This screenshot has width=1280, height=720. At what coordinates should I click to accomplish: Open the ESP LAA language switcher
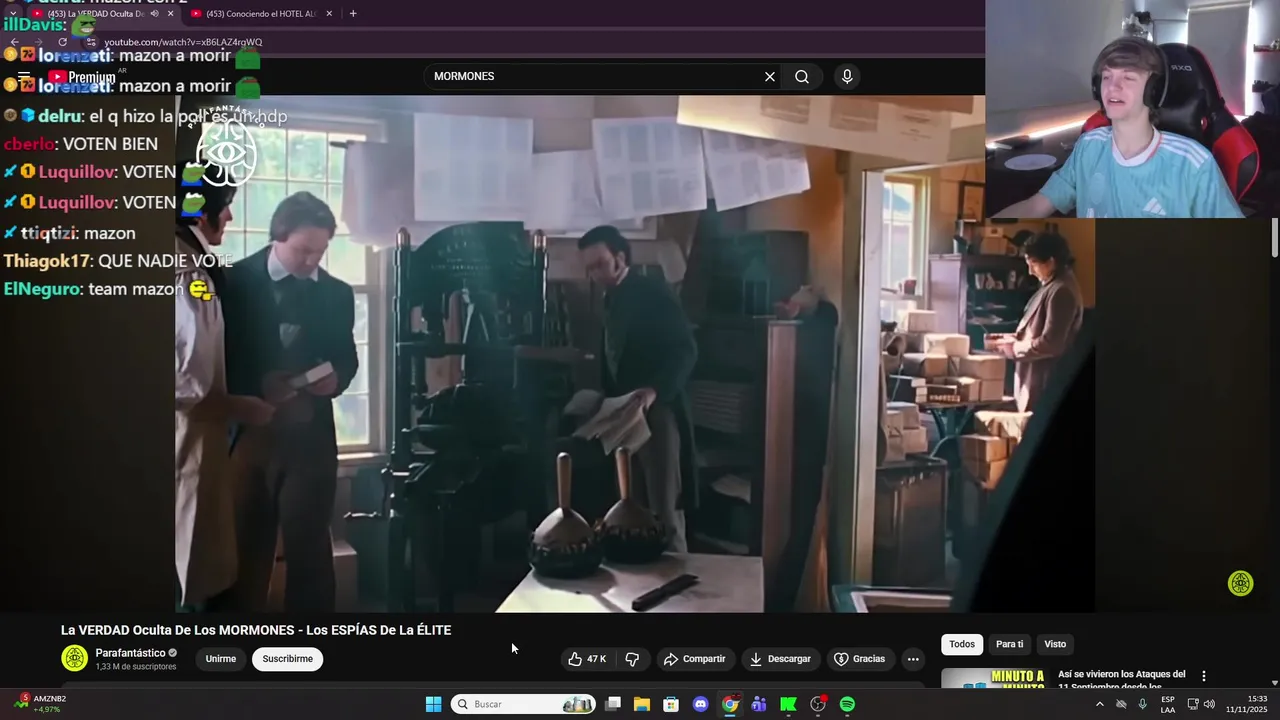(x=1168, y=704)
